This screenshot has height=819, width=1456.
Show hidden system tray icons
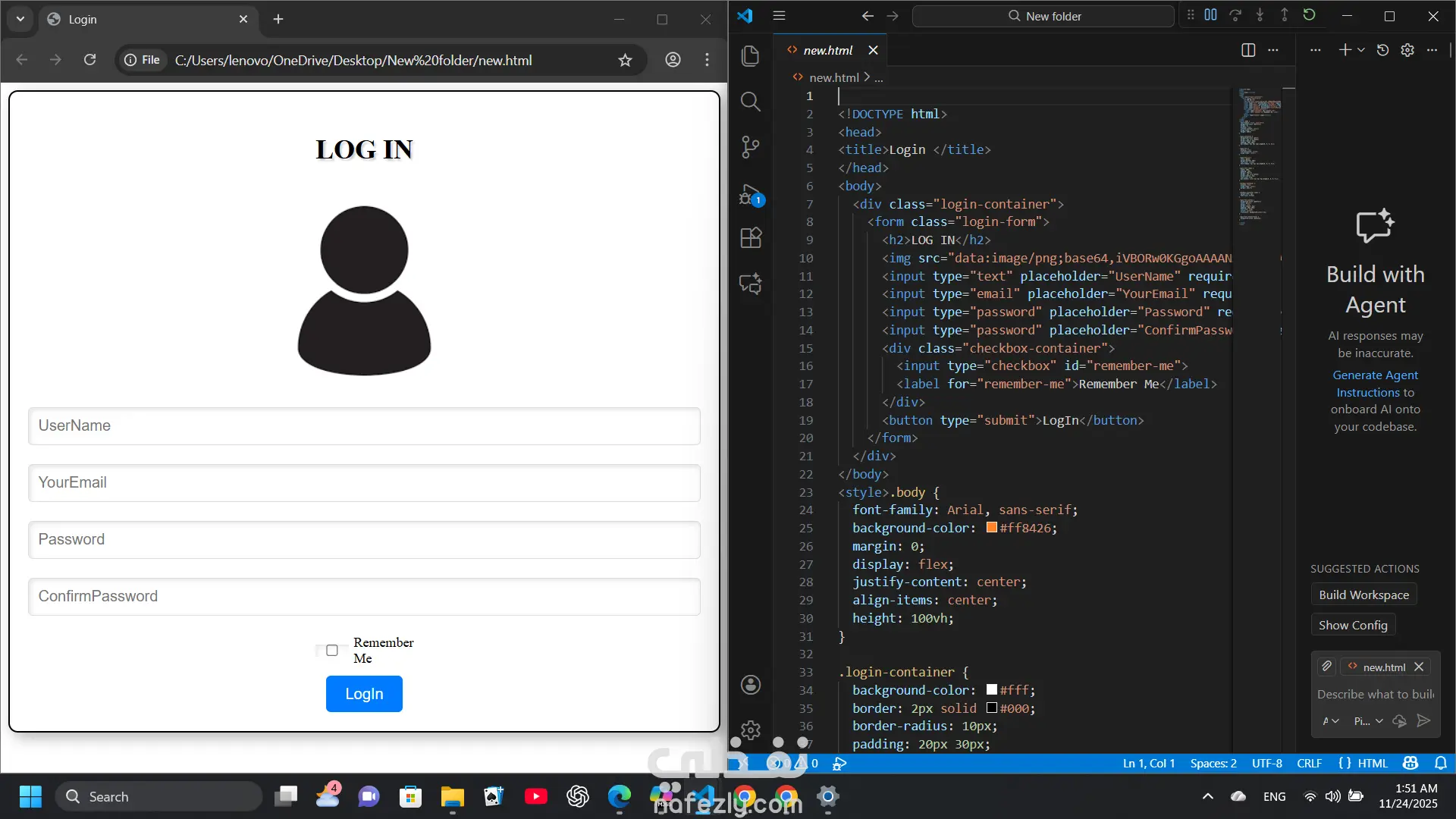coord(1208,796)
